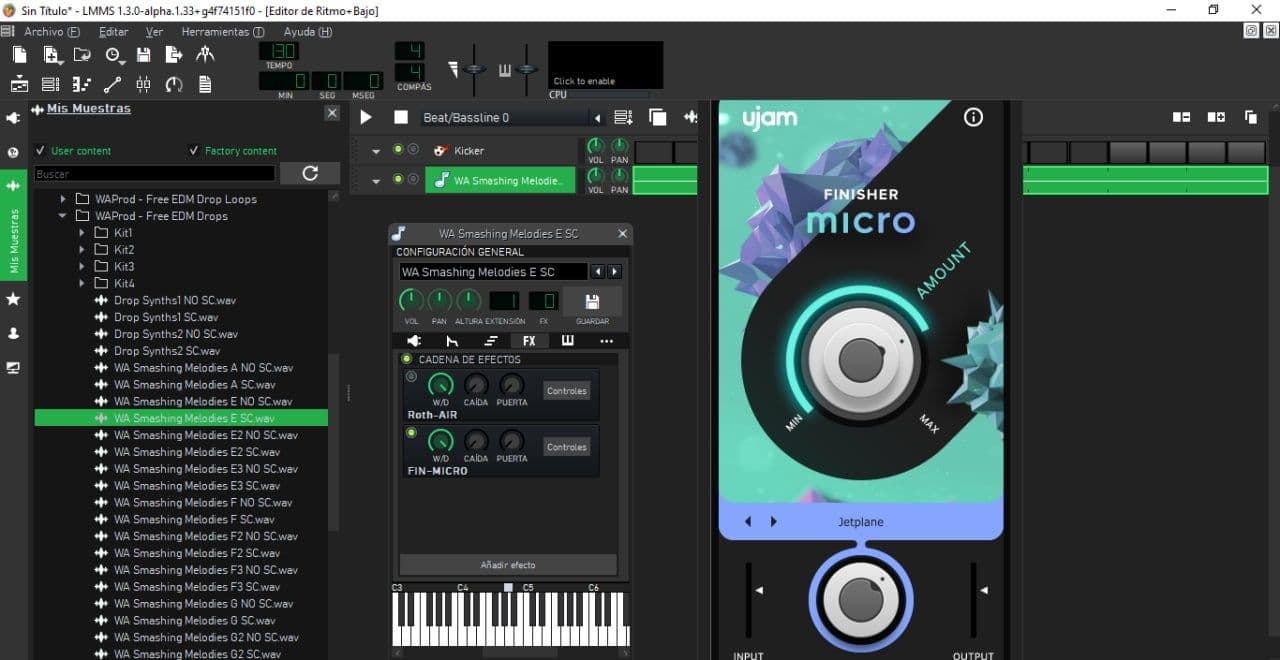This screenshot has width=1280, height=660.
Task: Open an existing project
Action: pos(82,55)
